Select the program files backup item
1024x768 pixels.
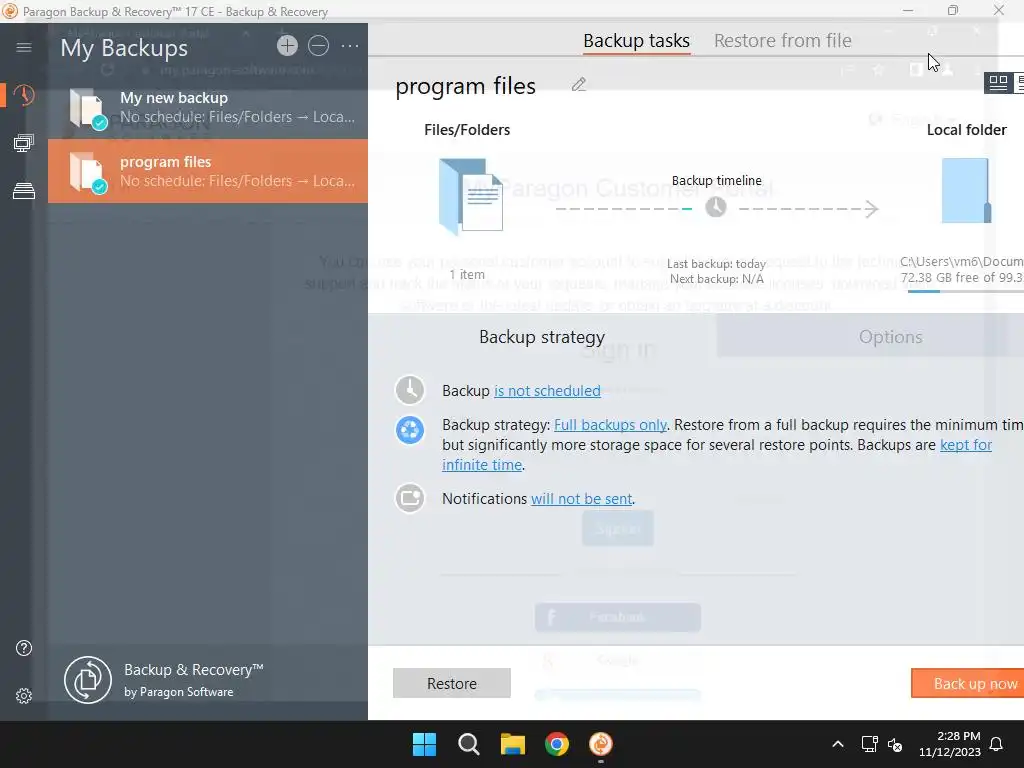(x=208, y=171)
